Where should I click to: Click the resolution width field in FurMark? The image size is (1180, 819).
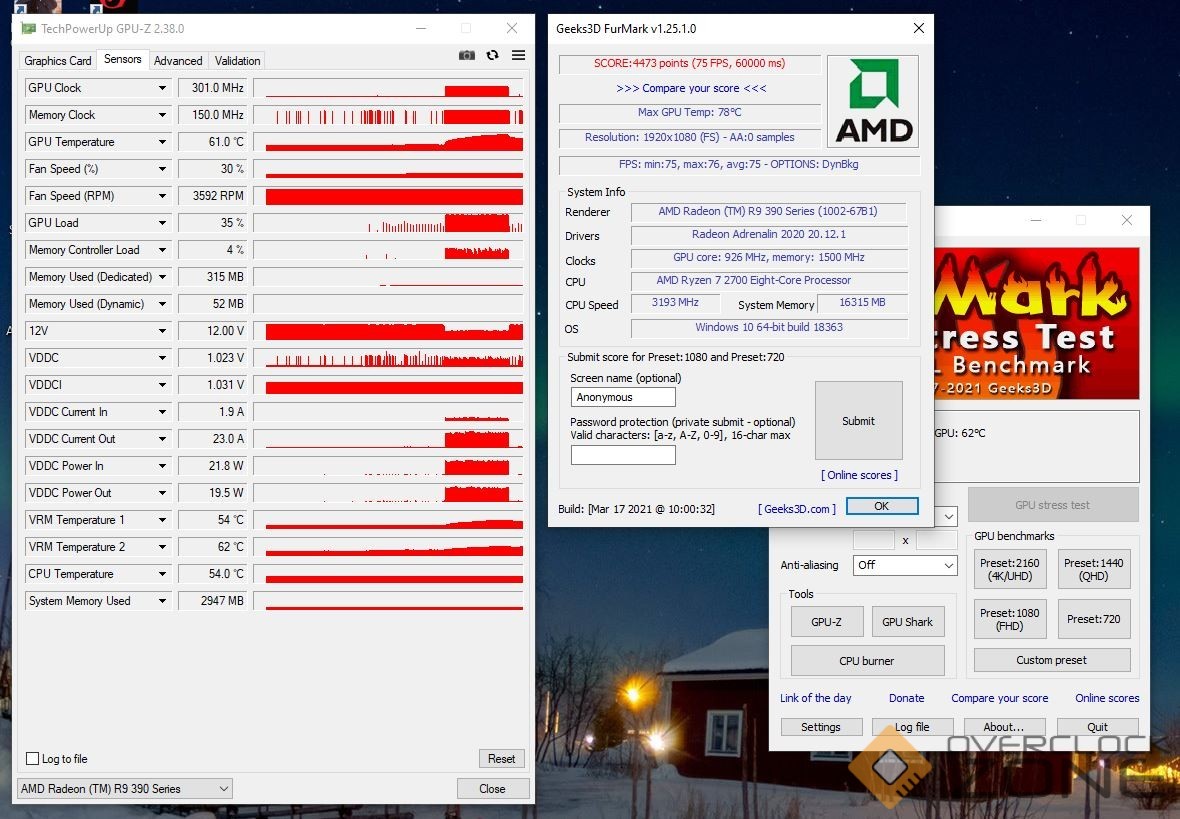point(874,540)
